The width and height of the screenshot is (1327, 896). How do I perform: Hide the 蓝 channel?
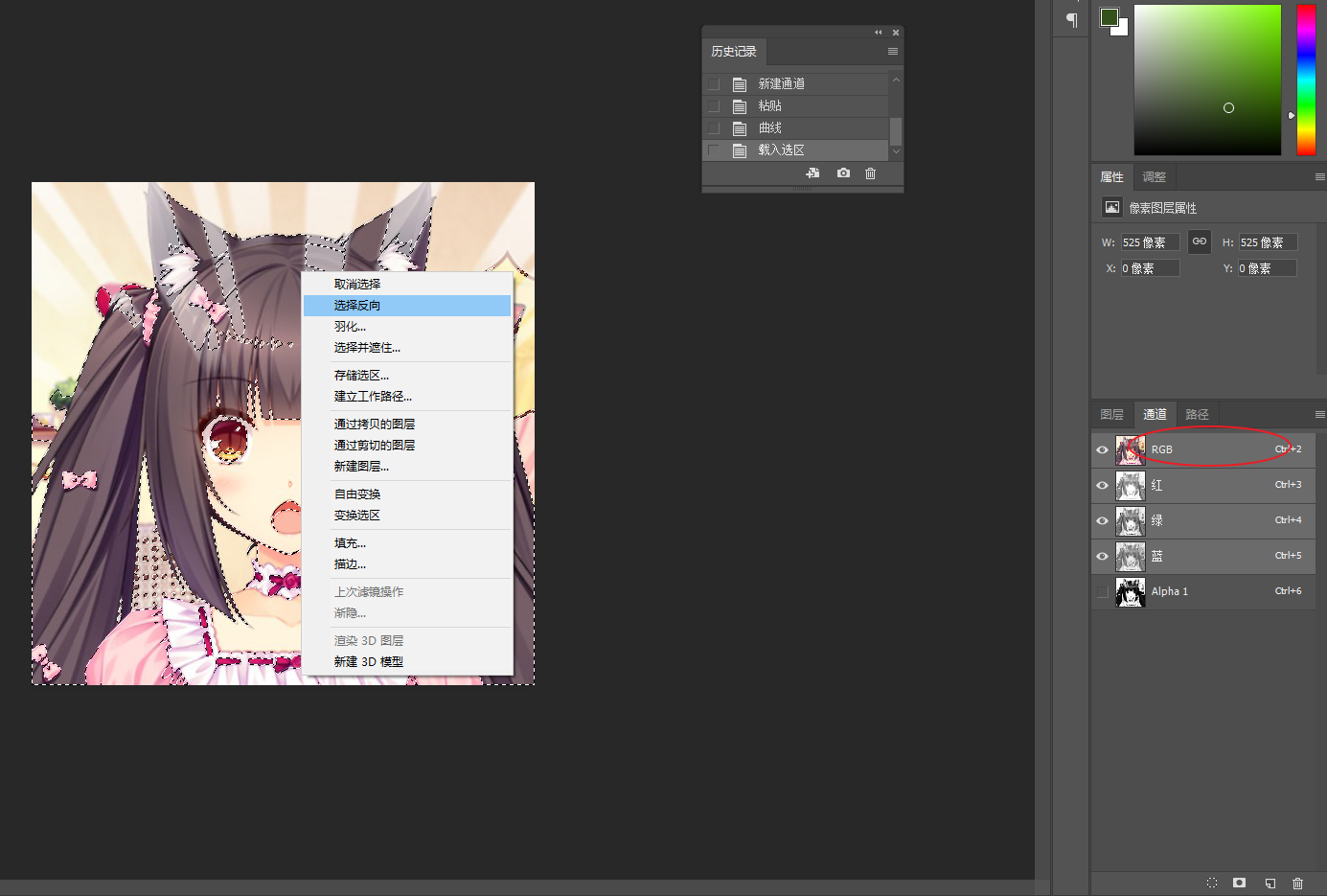(1103, 556)
